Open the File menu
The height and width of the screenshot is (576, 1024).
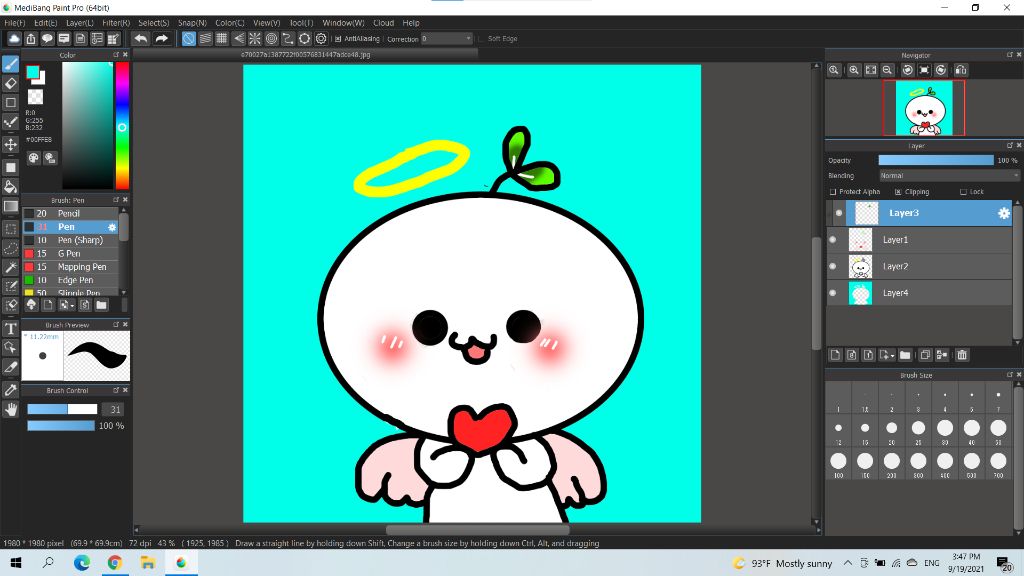(14, 23)
